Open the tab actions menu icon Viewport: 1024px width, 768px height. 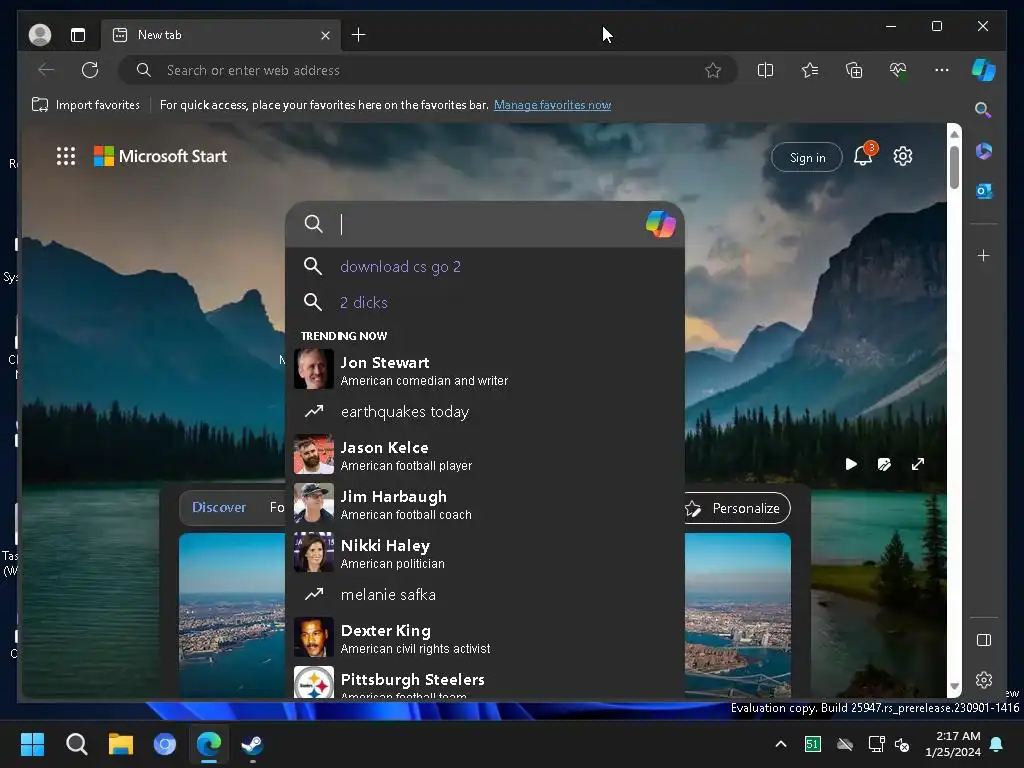click(x=78, y=35)
